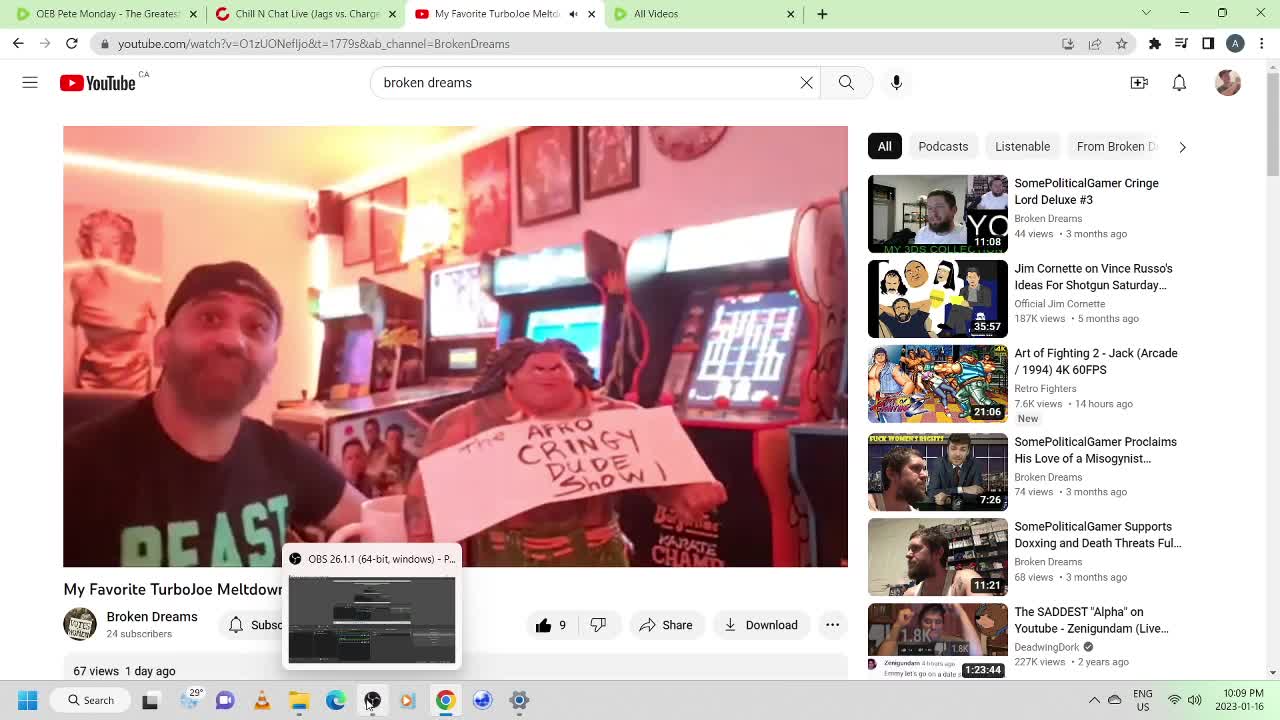Image resolution: width=1280 pixels, height=720 pixels.
Task: Open a new browser tab
Action: point(822,14)
